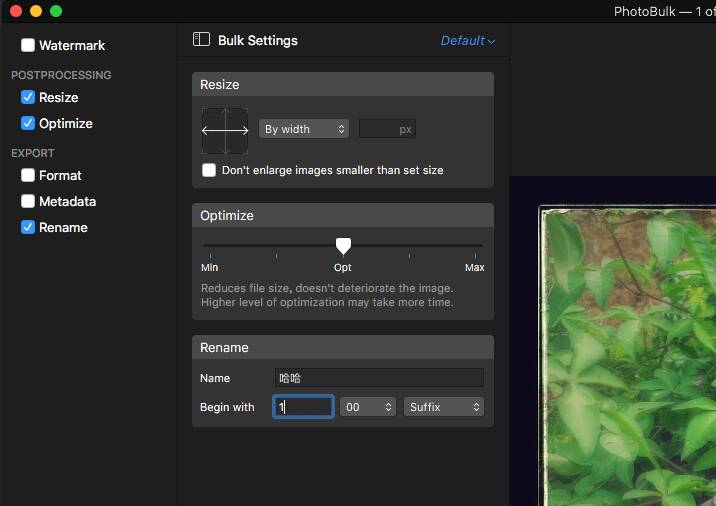Click the Resize section header
716x506 pixels.
click(343, 84)
